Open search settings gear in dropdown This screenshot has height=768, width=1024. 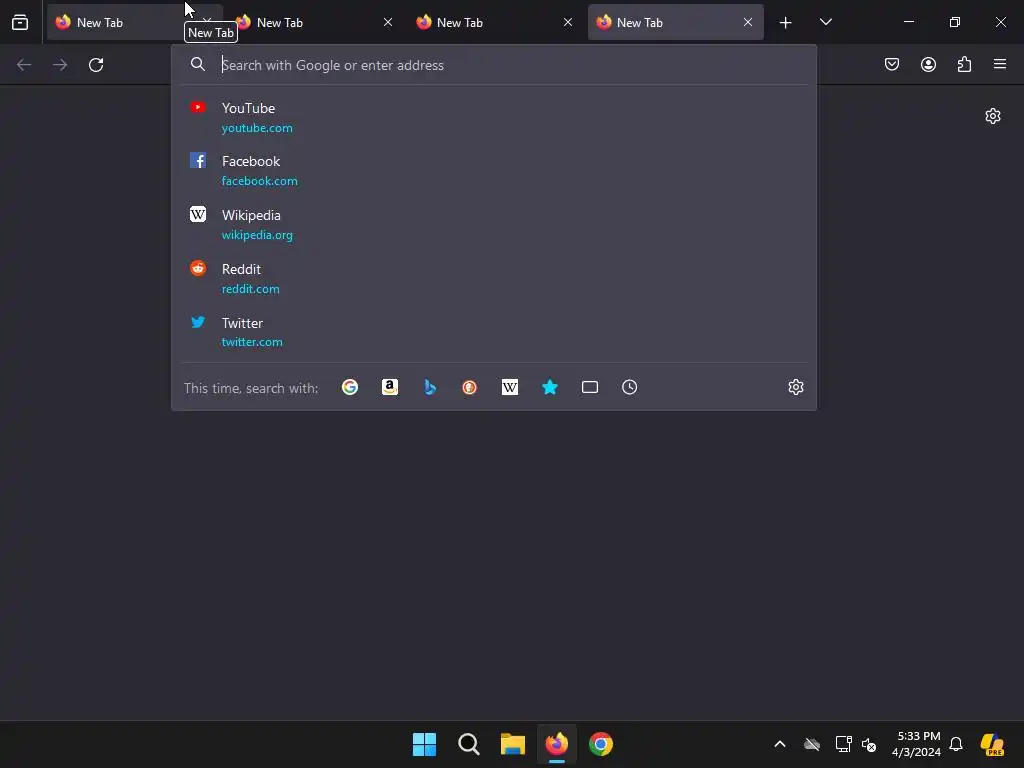click(795, 387)
